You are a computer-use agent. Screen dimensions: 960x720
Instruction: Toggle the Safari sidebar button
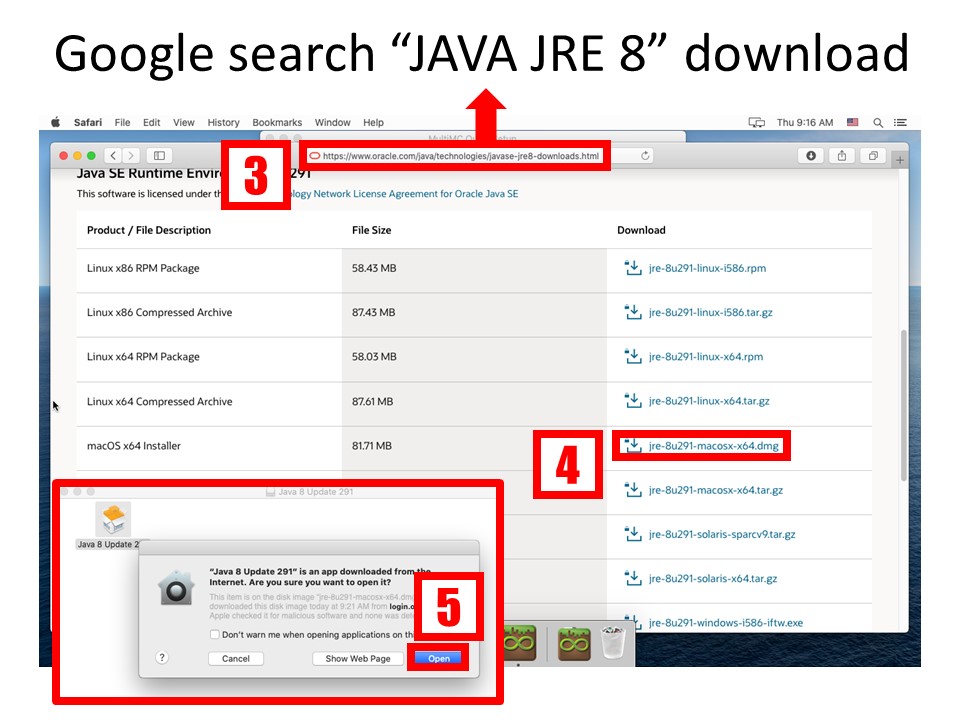click(159, 156)
